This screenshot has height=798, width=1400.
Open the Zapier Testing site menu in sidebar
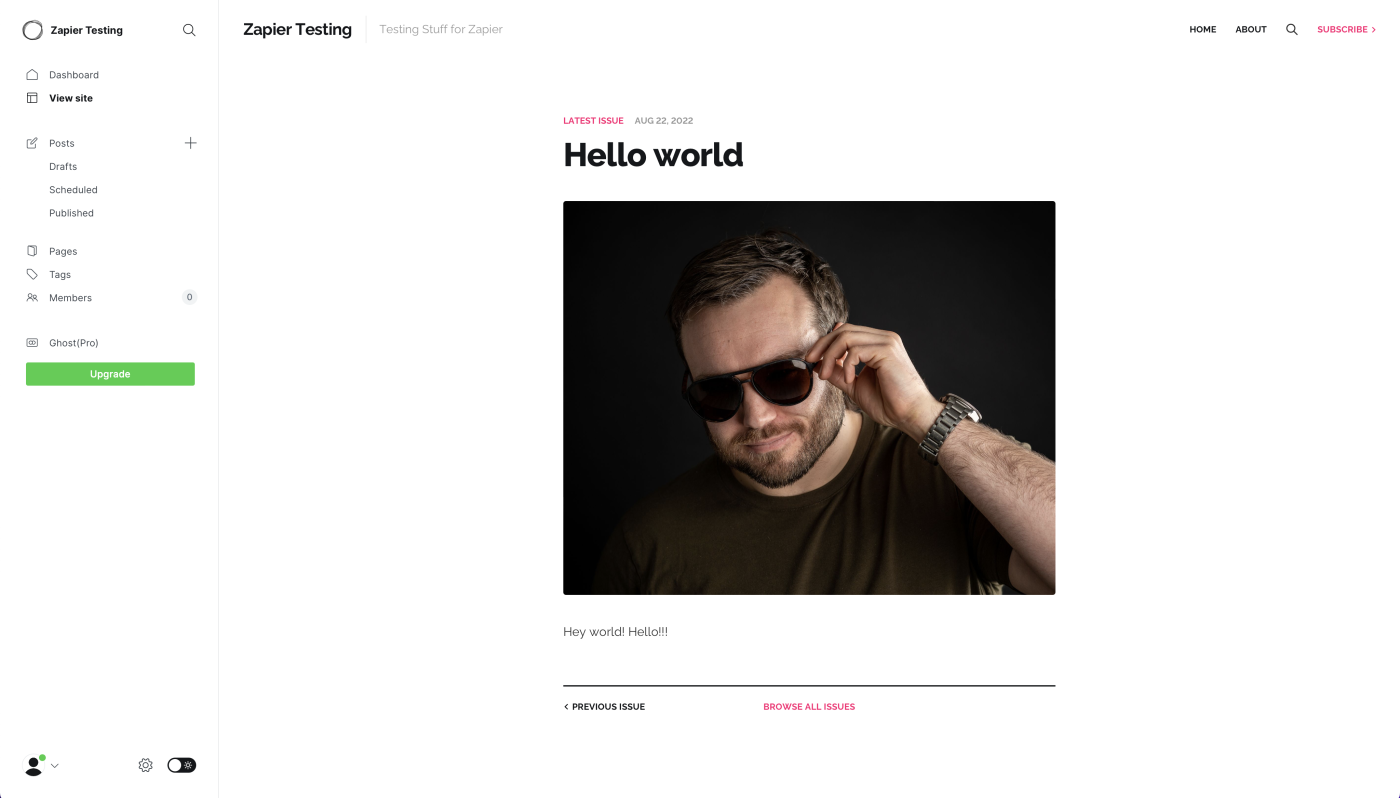click(x=73, y=30)
